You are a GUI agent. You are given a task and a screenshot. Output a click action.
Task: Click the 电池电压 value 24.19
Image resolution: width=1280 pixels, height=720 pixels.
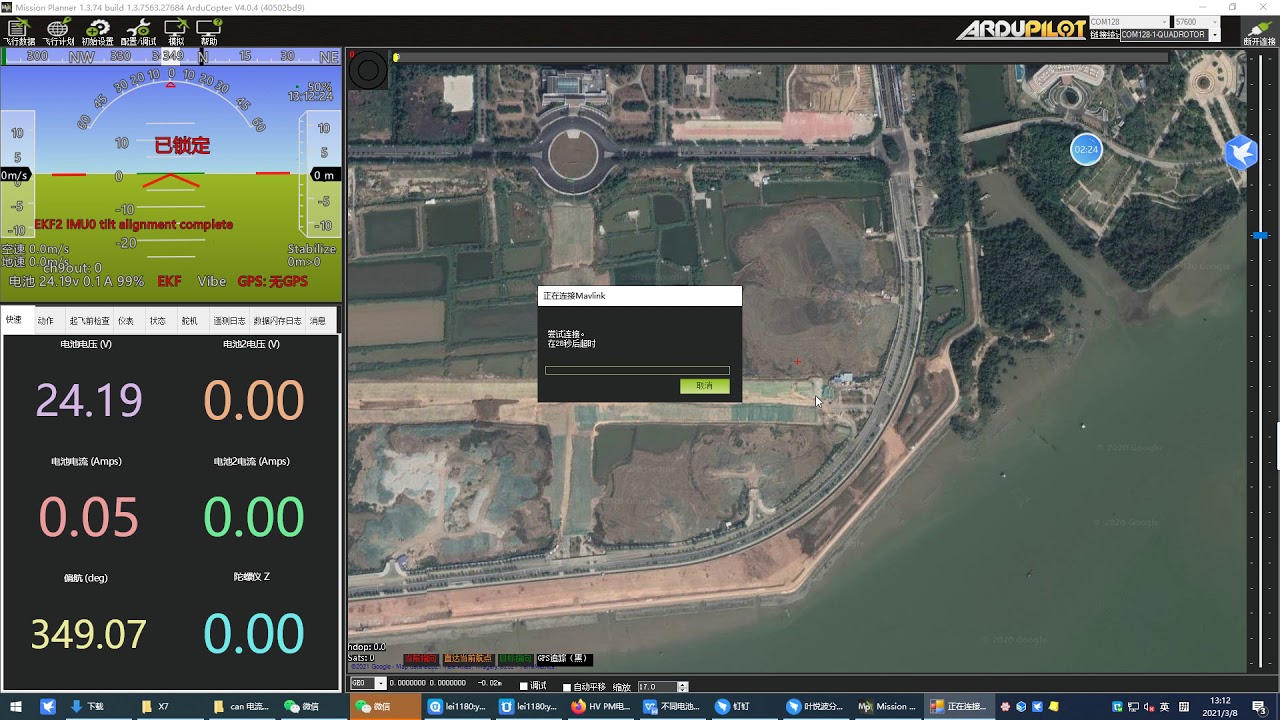[x=89, y=400]
